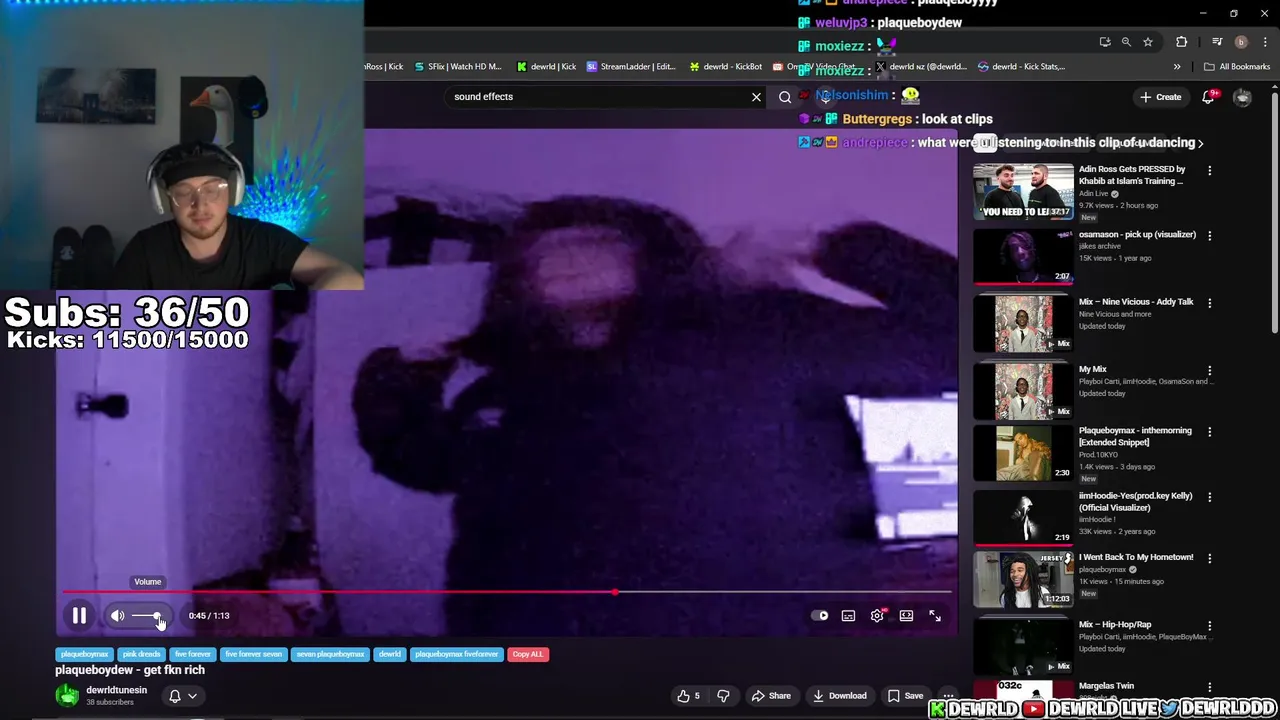Viewport: 1280px width, 720px height.
Task: Dislike the video with thumbs down
Action: point(723,696)
